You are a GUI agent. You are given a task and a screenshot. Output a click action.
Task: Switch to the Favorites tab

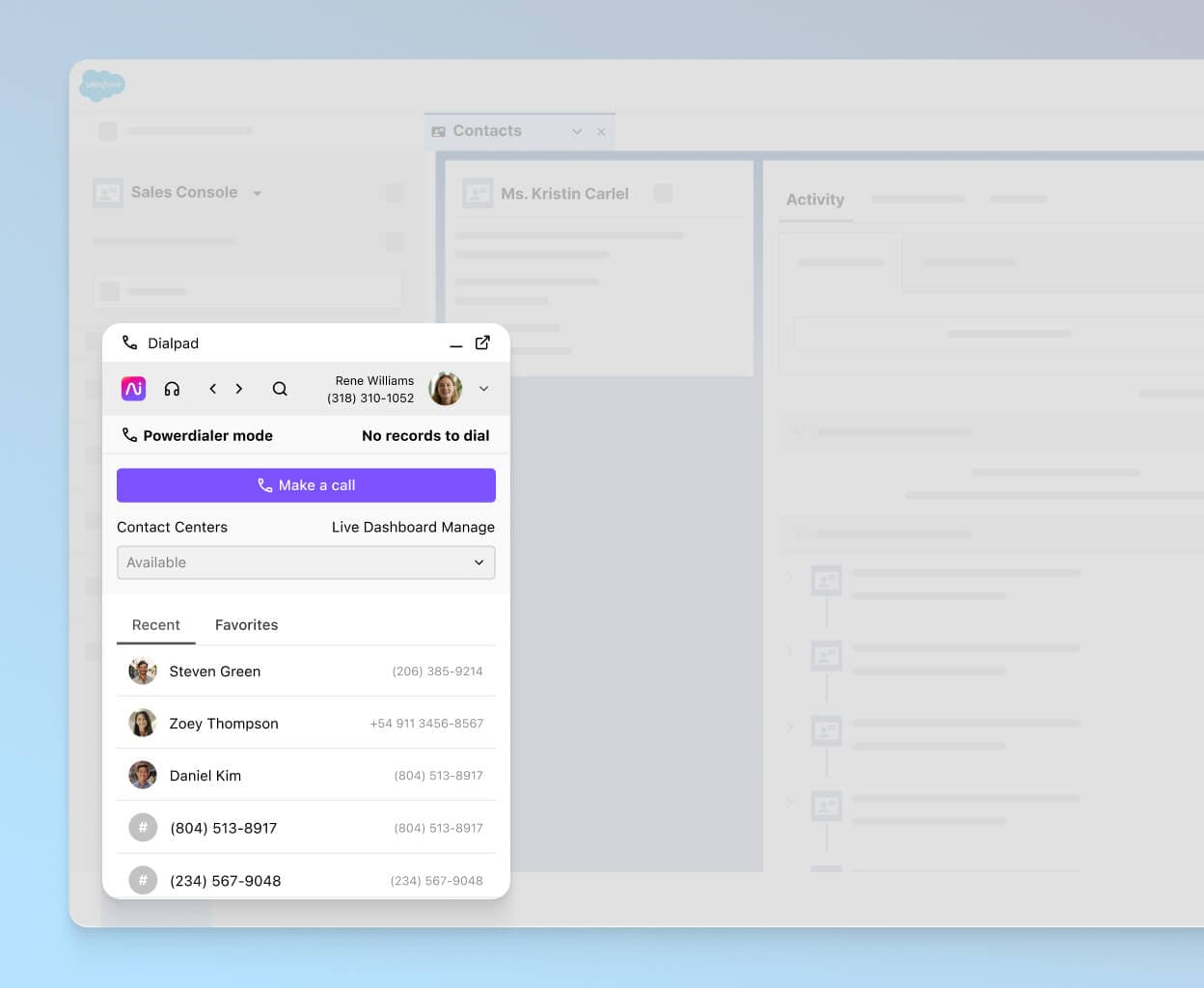tap(246, 624)
